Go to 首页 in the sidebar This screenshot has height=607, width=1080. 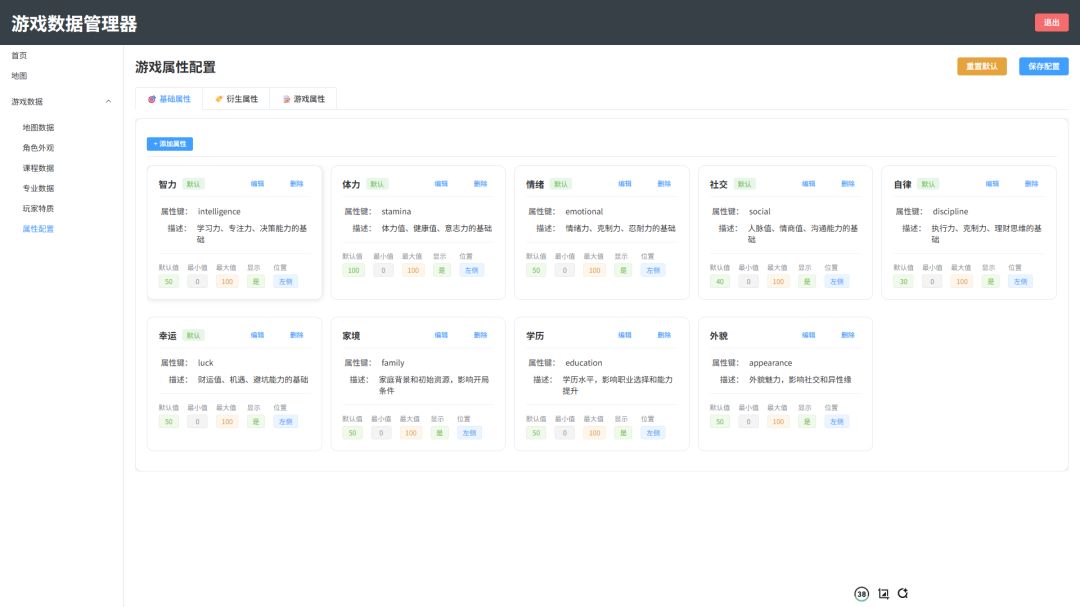click(19, 55)
